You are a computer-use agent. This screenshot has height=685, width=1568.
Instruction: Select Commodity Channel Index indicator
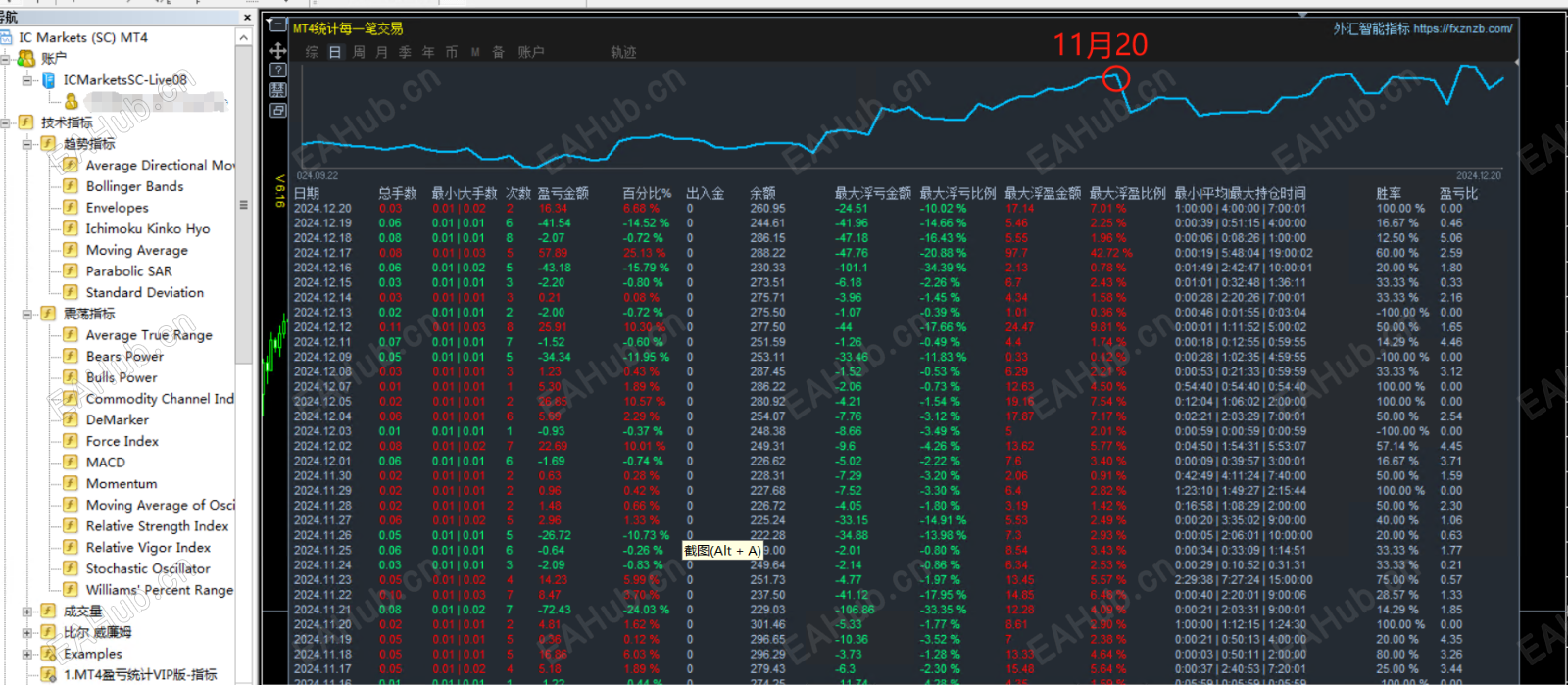[160, 399]
